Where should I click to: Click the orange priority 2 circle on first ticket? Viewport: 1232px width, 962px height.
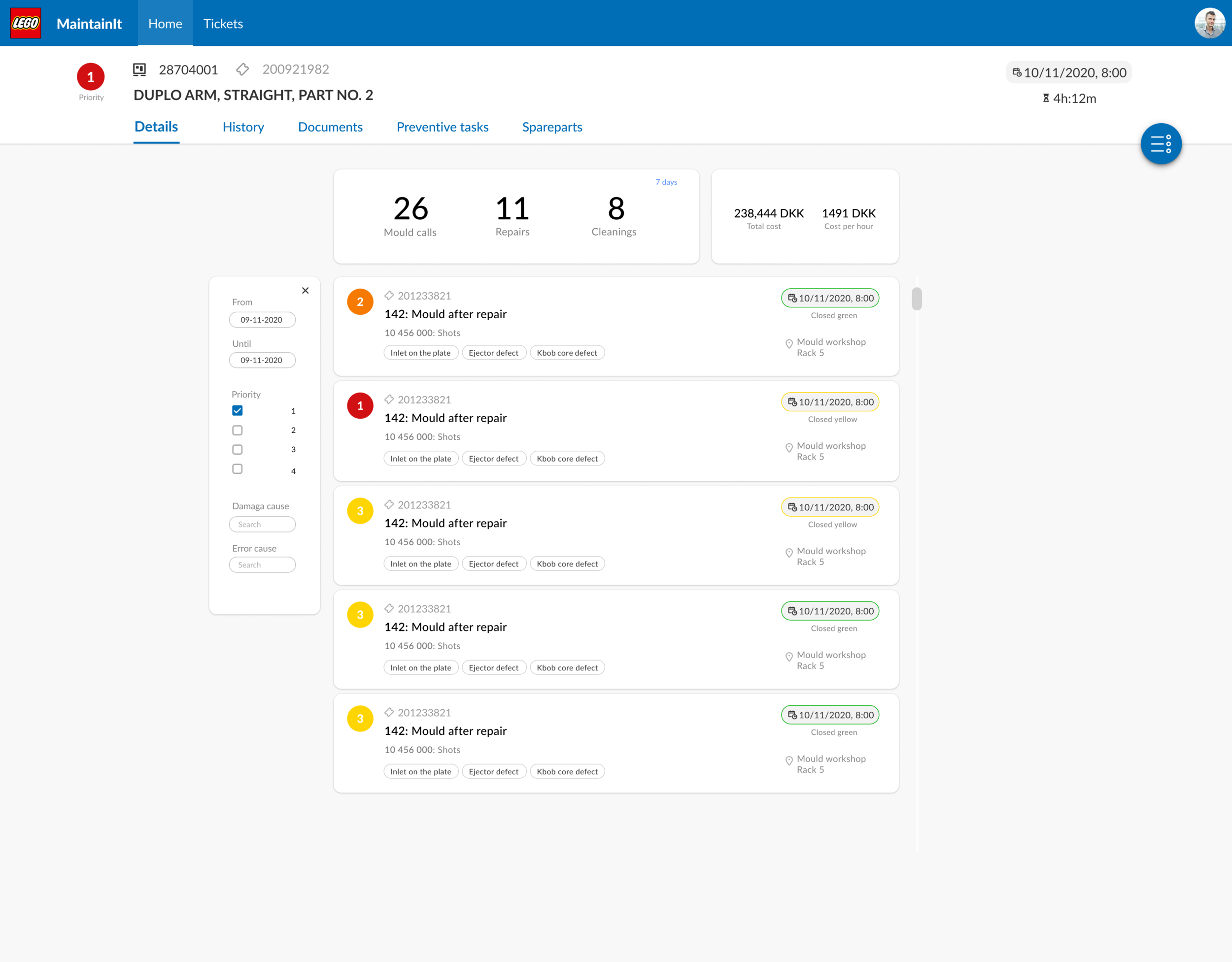[x=360, y=301]
